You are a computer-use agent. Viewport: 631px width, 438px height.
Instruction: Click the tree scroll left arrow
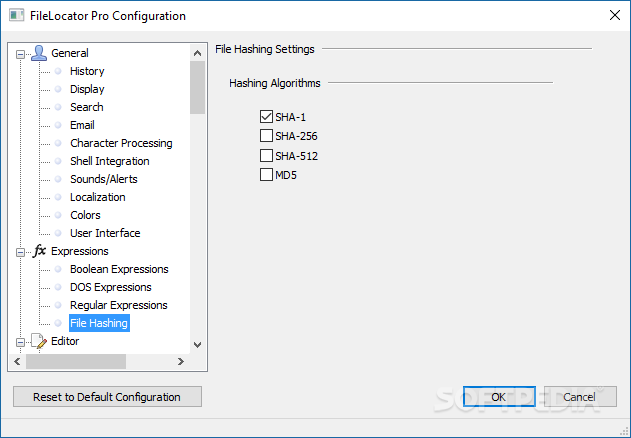point(17,362)
